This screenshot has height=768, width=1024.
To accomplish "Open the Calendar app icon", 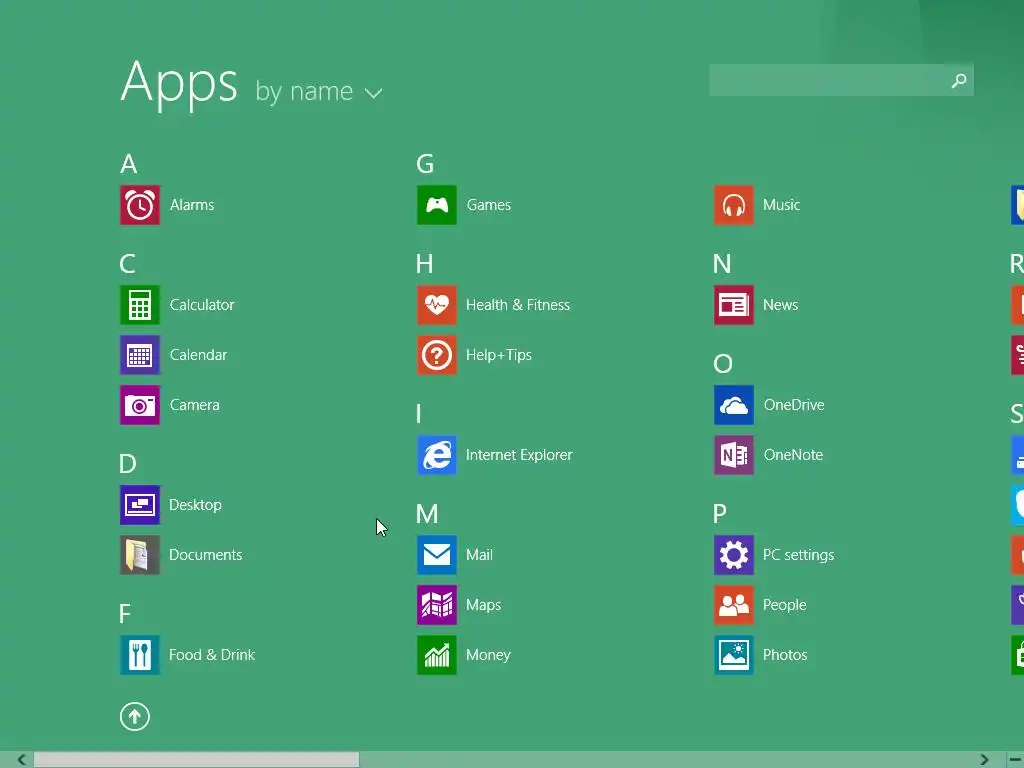I will pos(140,355).
